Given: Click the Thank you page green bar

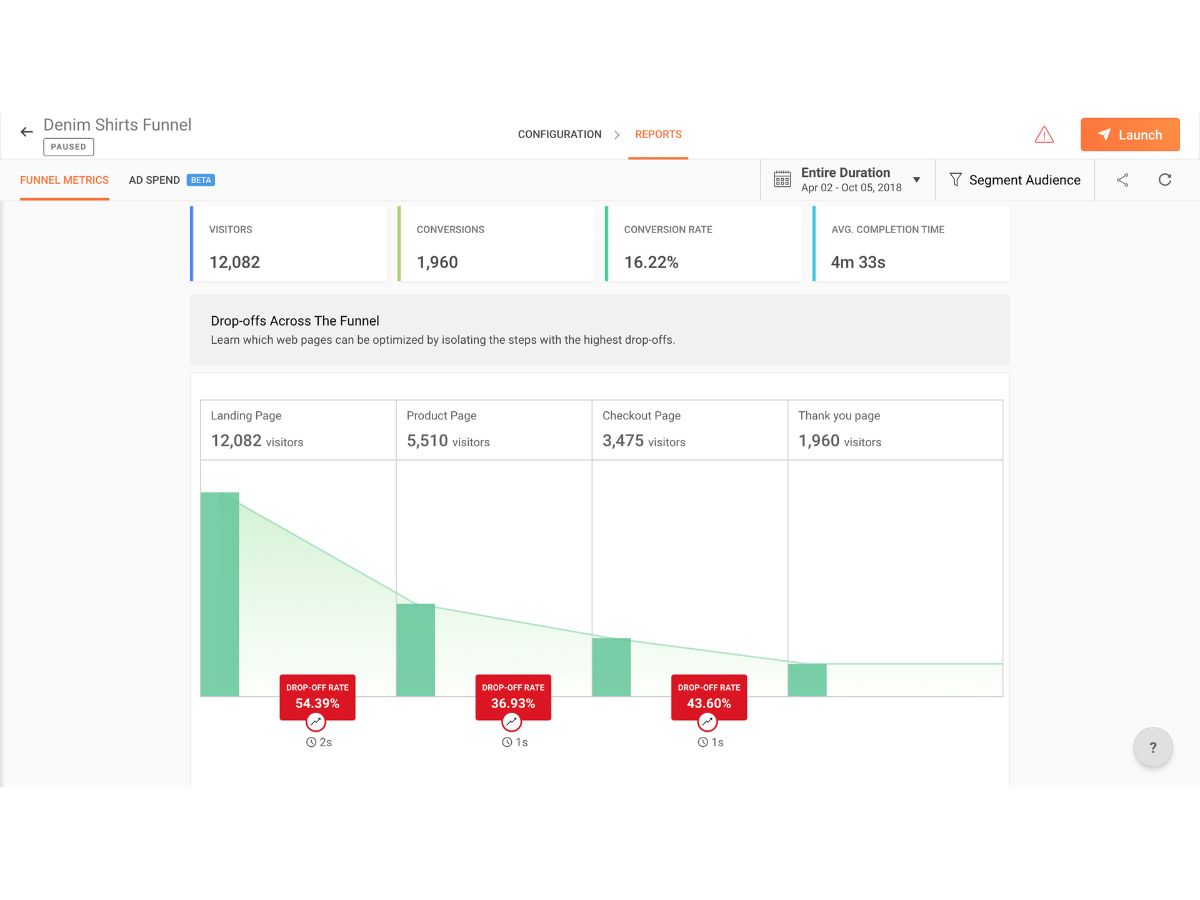Looking at the screenshot, I should [808, 680].
